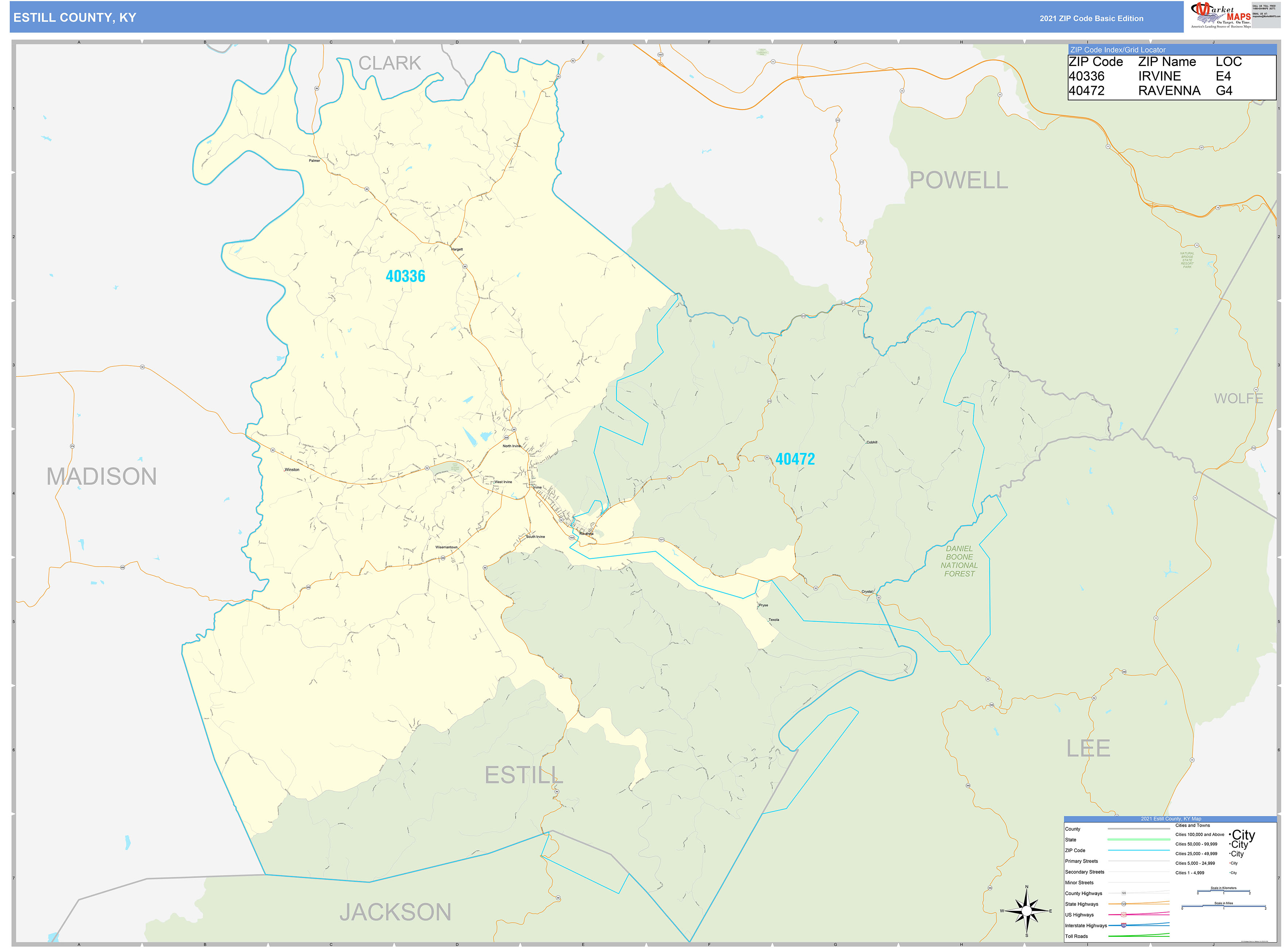Click the US Highways shield symbol in legend
1288x948 pixels.
1124,915
